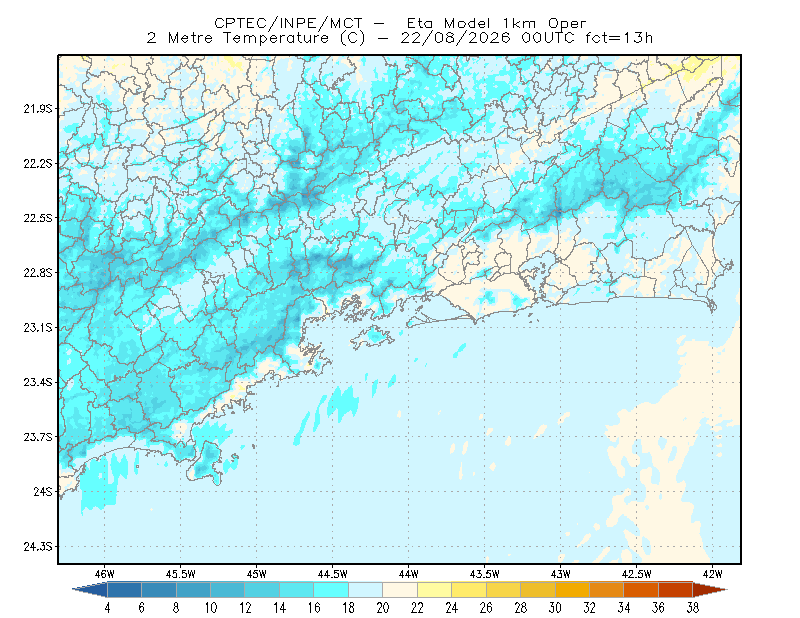Click the 42W longitude axis label
This screenshot has height=618, width=800.
[x=712, y=574]
